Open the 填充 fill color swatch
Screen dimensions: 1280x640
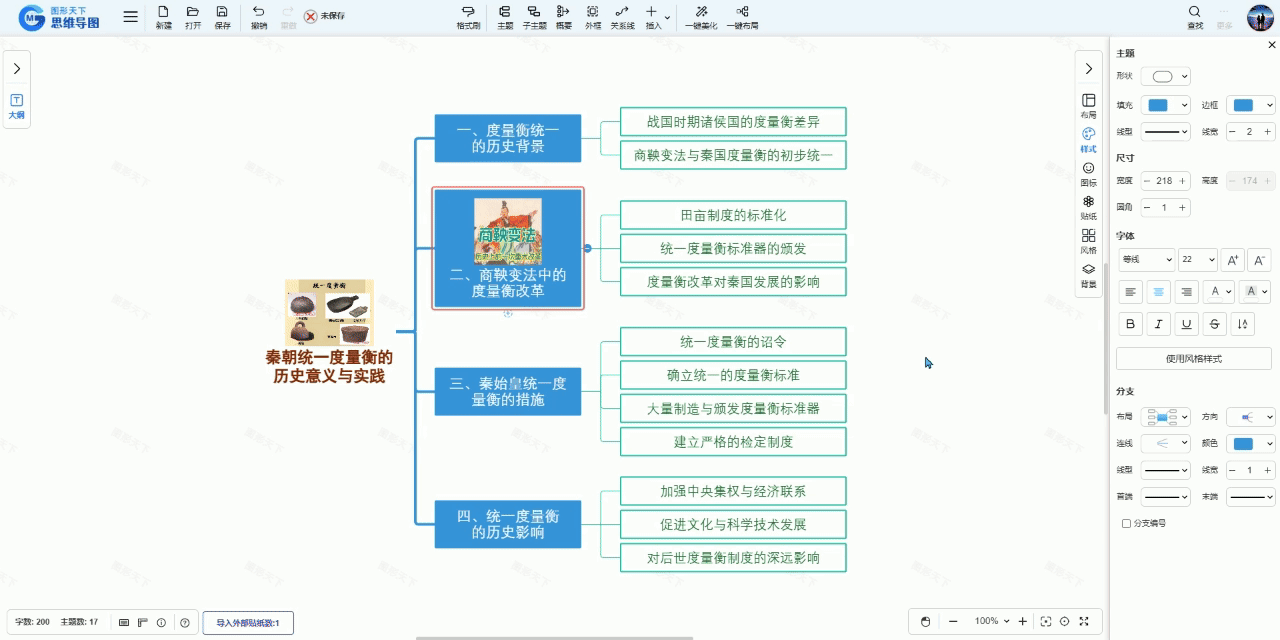click(x=1166, y=105)
